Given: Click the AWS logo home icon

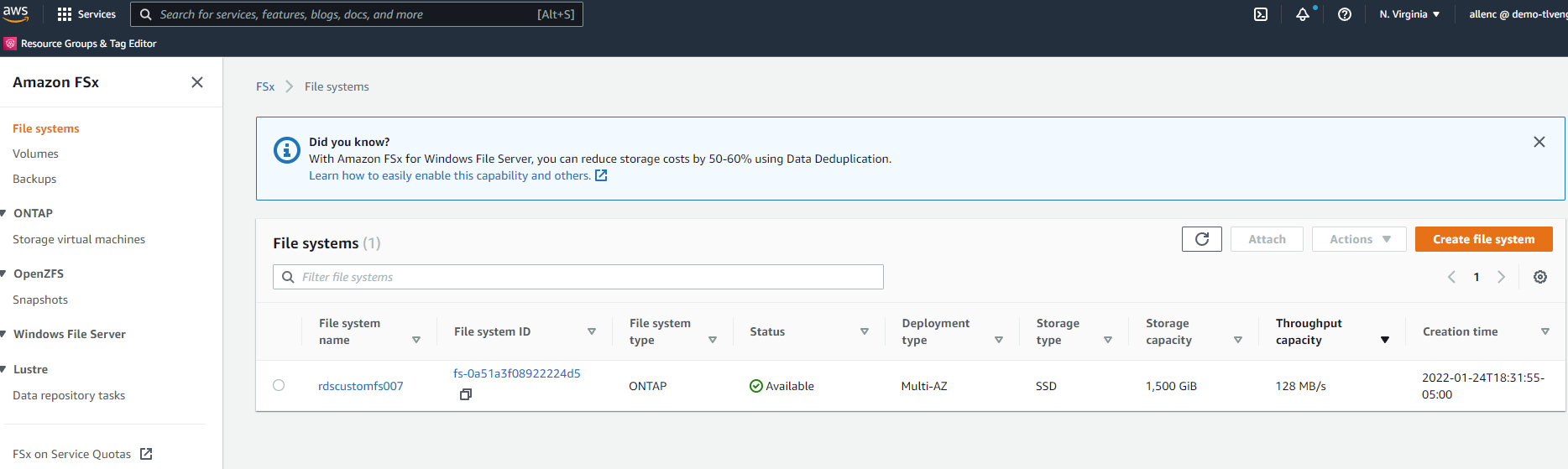Looking at the screenshot, I should tap(16, 13).
